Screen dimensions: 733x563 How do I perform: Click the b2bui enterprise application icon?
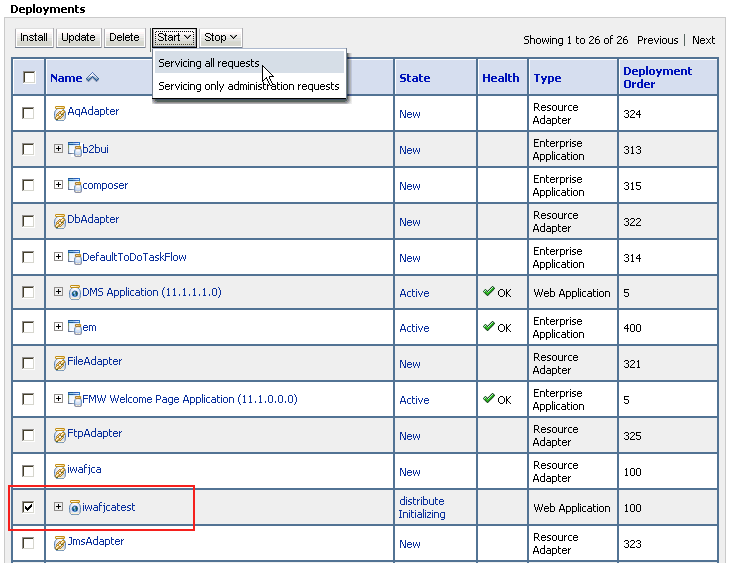[x=74, y=149]
